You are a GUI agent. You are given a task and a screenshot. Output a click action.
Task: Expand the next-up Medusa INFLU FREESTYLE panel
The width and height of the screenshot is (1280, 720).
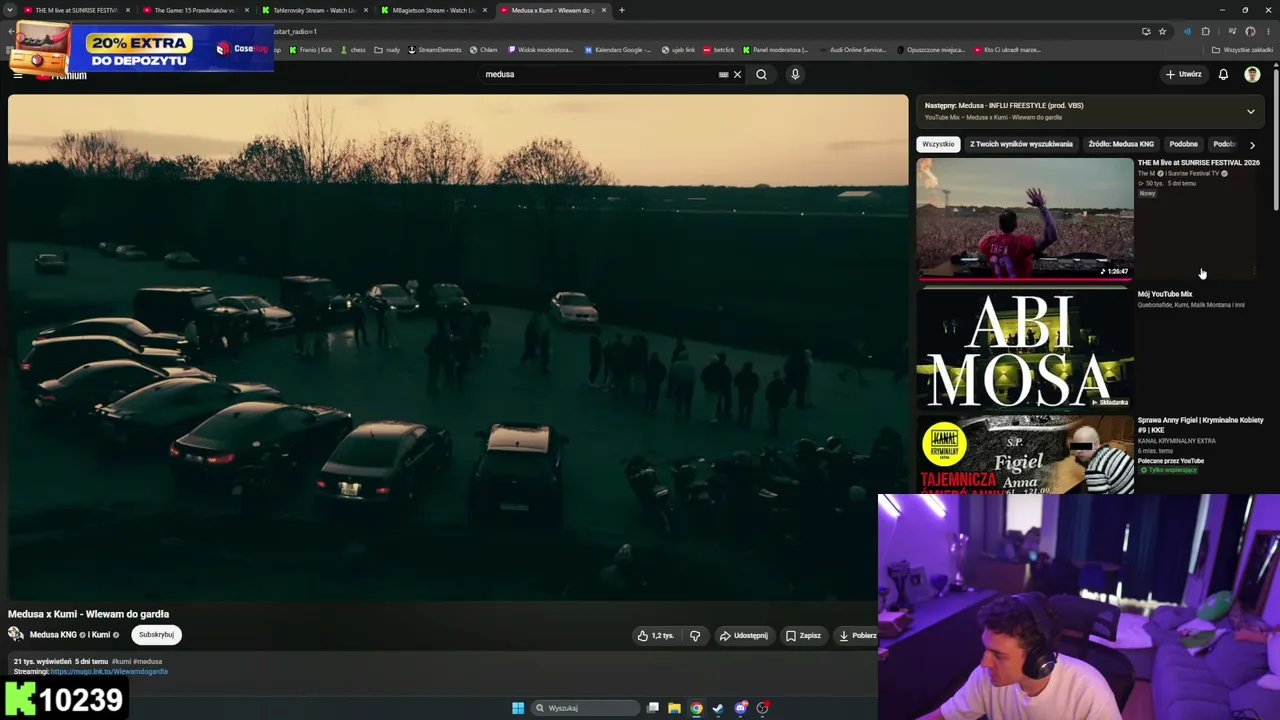1250,111
